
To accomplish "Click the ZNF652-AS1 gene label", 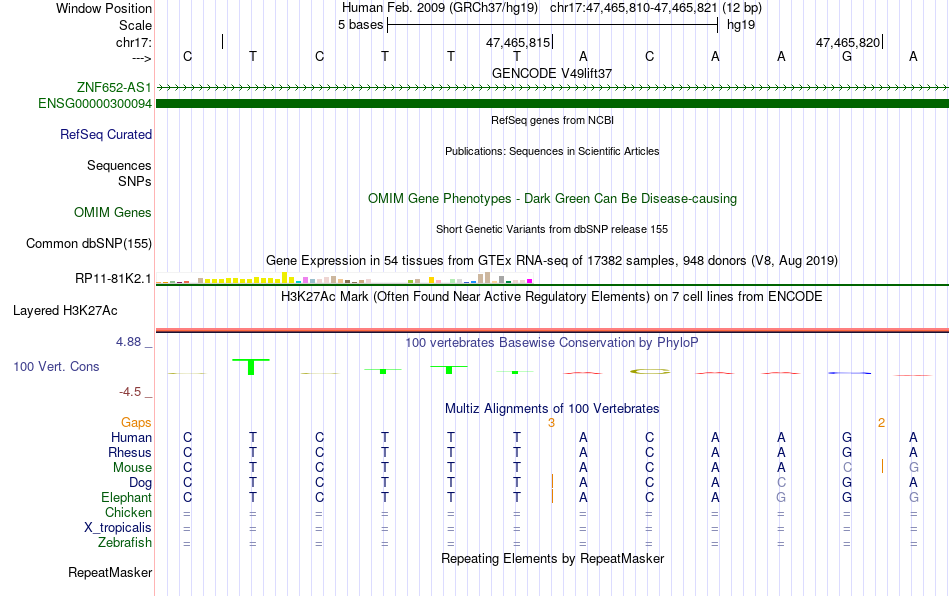I will click(114, 87).
